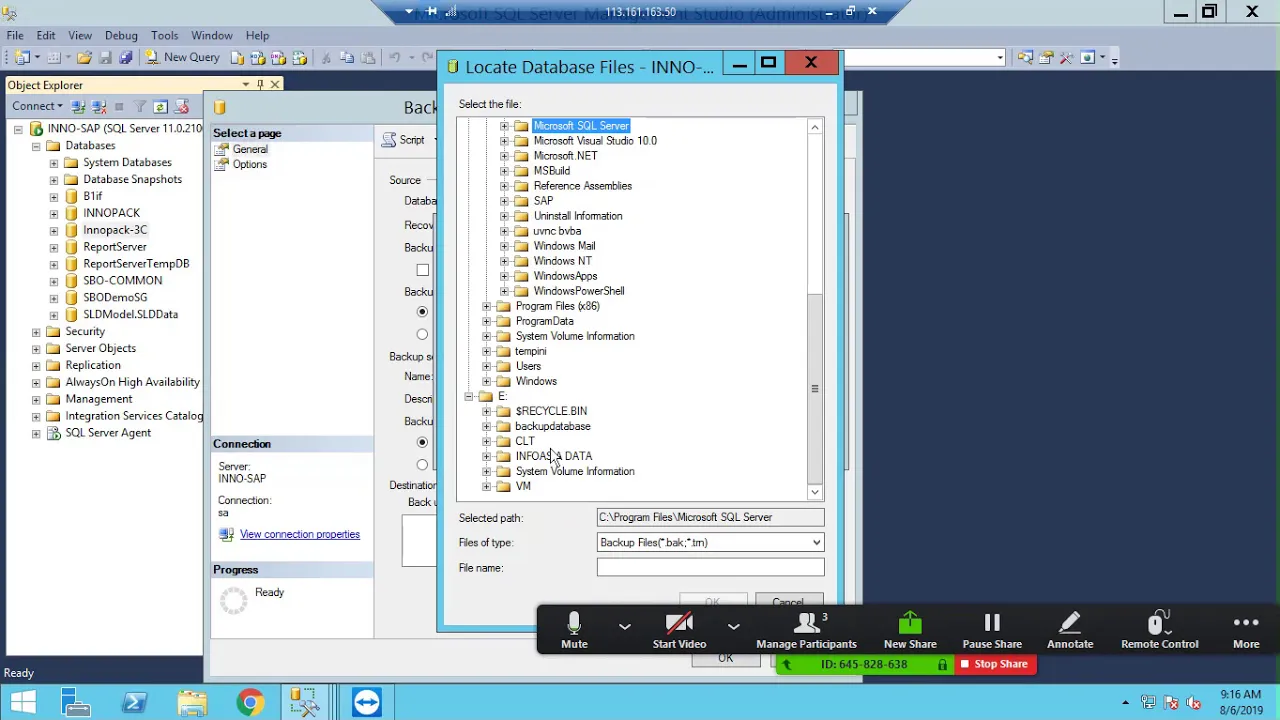Open the Windows Start button
Viewport: 1280px width, 720px height.
(x=22, y=702)
